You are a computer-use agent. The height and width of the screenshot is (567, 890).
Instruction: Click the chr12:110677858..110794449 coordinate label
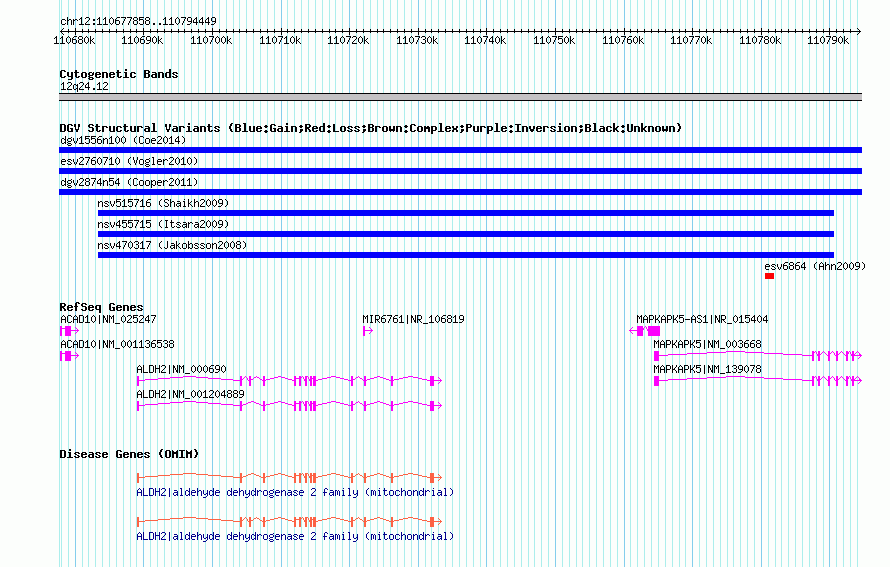coord(138,21)
